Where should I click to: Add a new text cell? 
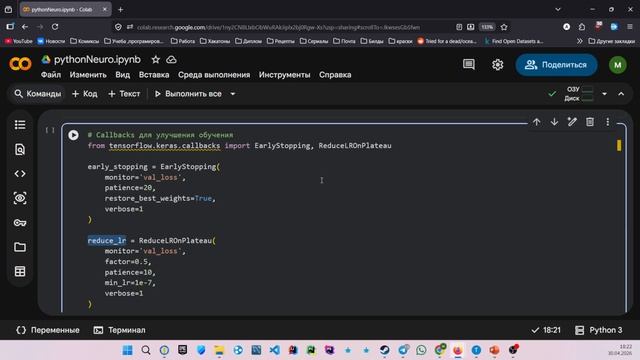tap(124, 94)
